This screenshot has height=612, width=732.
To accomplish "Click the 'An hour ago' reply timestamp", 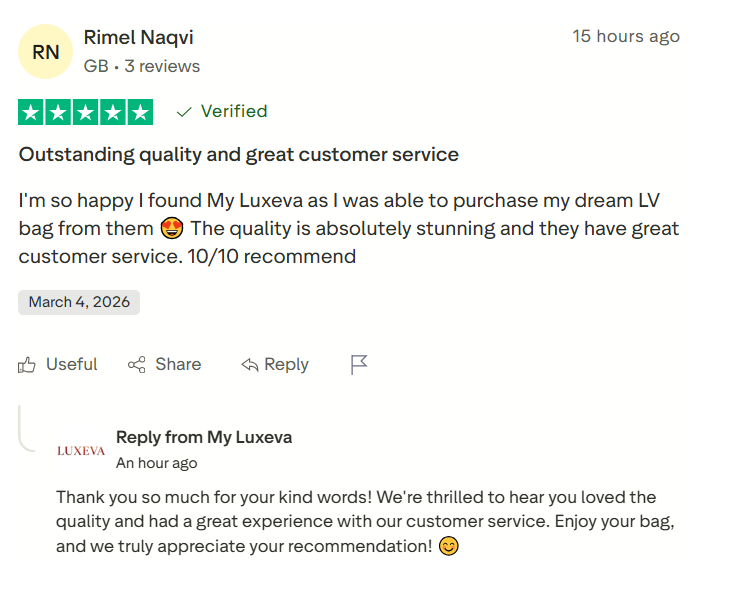I will point(157,464).
